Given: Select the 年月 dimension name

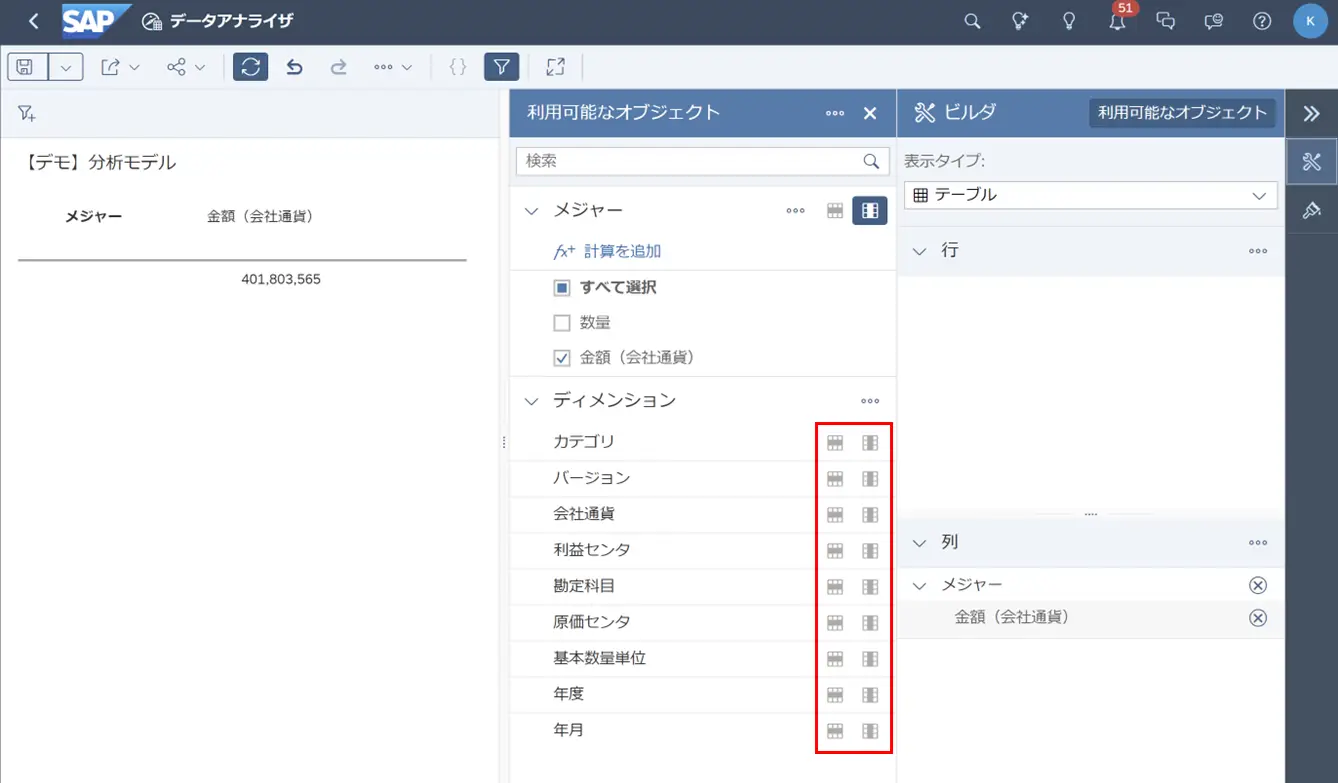Looking at the screenshot, I should [568, 731].
